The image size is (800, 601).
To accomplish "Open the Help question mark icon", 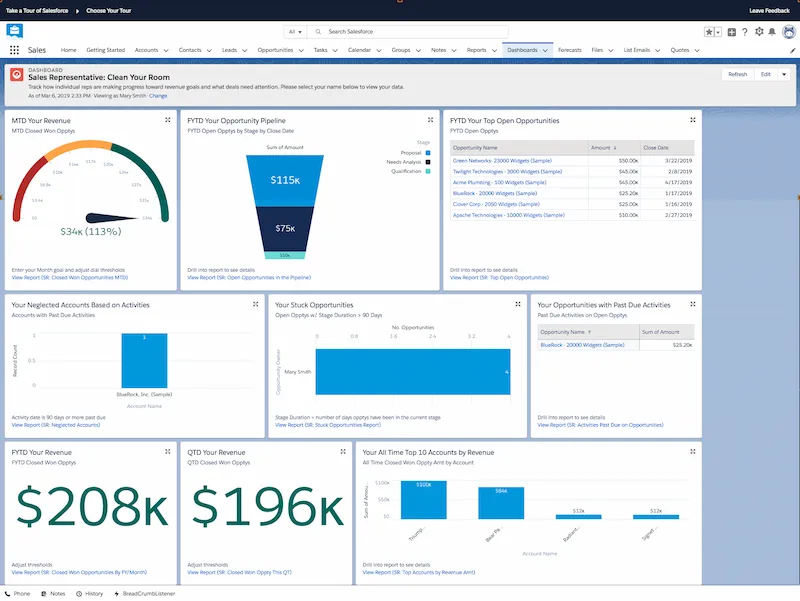I will coord(744,31).
